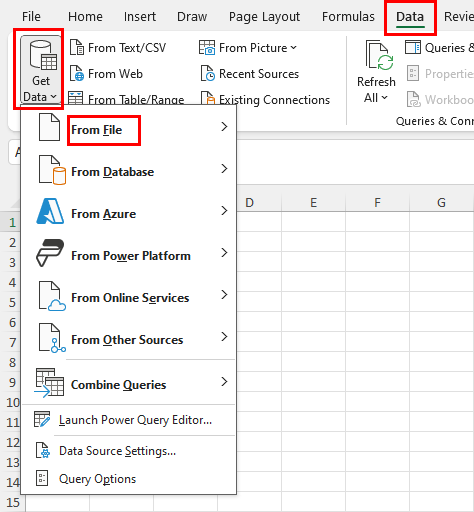Open Data Source Settings
Image resolution: width=474 pixels, height=512 pixels.
click(x=129, y=451)
